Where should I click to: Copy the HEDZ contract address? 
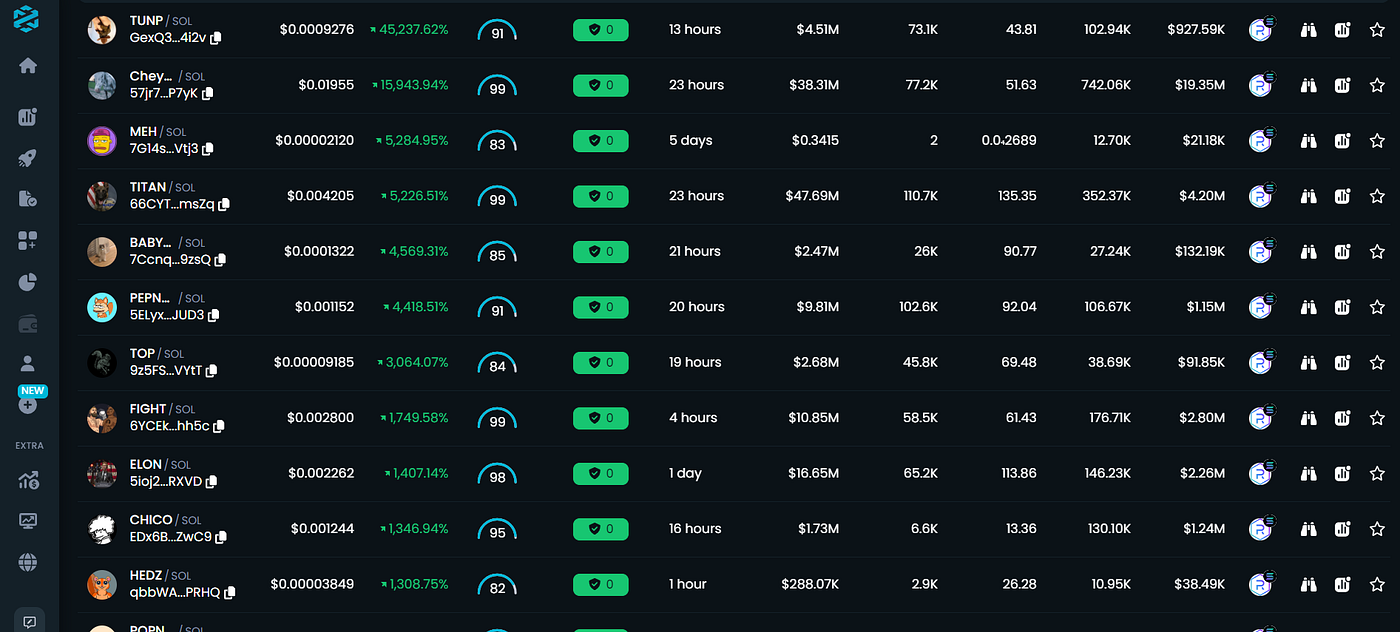point(229,592)
